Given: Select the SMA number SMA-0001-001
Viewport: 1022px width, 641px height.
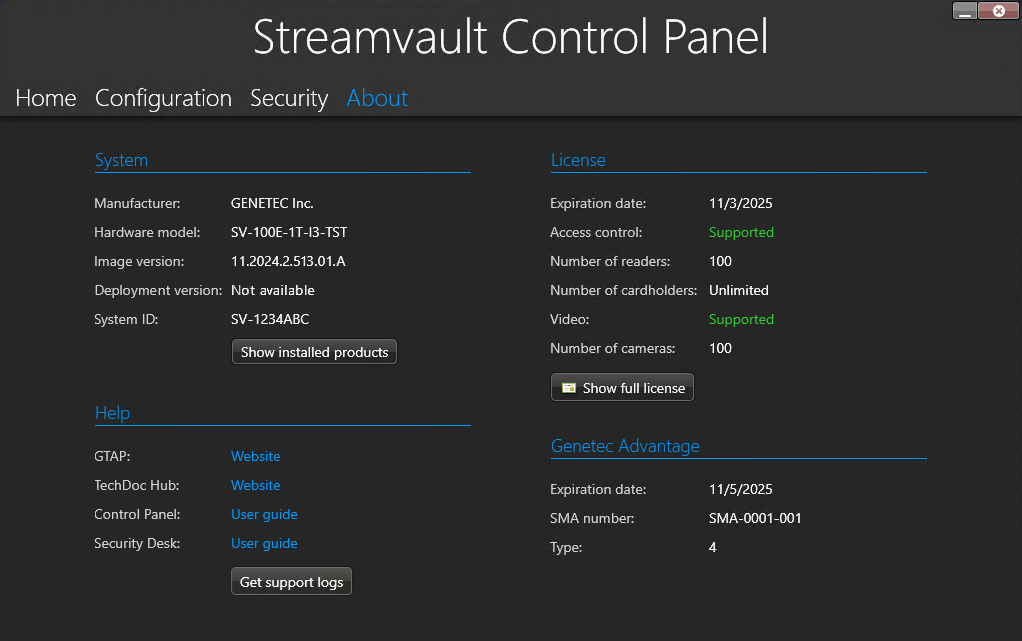Looking at the screenshot, I should (x=753, y=518).
